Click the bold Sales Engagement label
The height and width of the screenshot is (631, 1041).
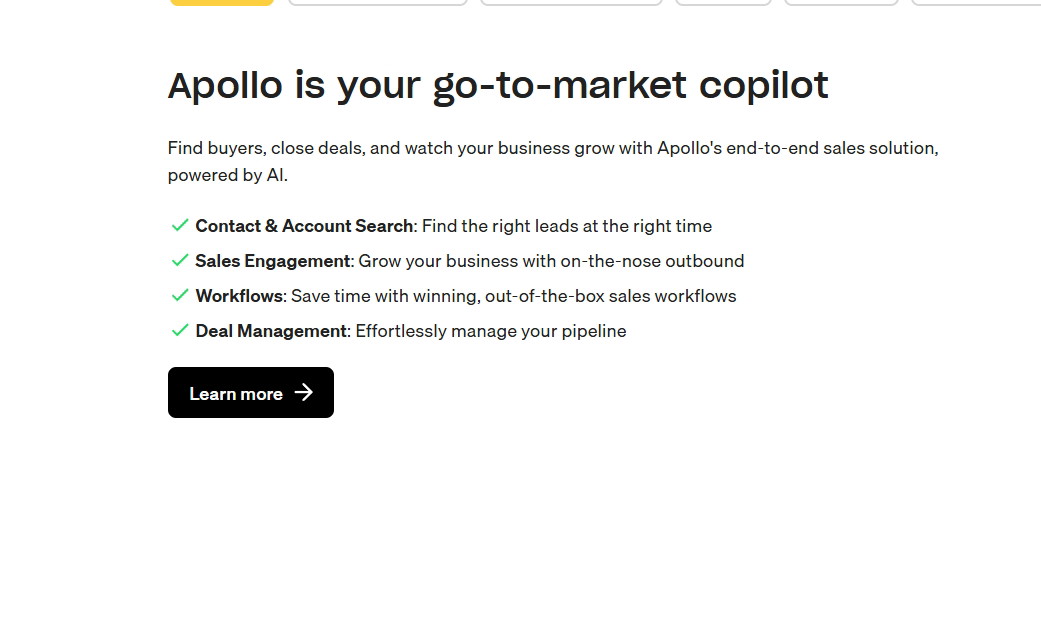[273, 261]
